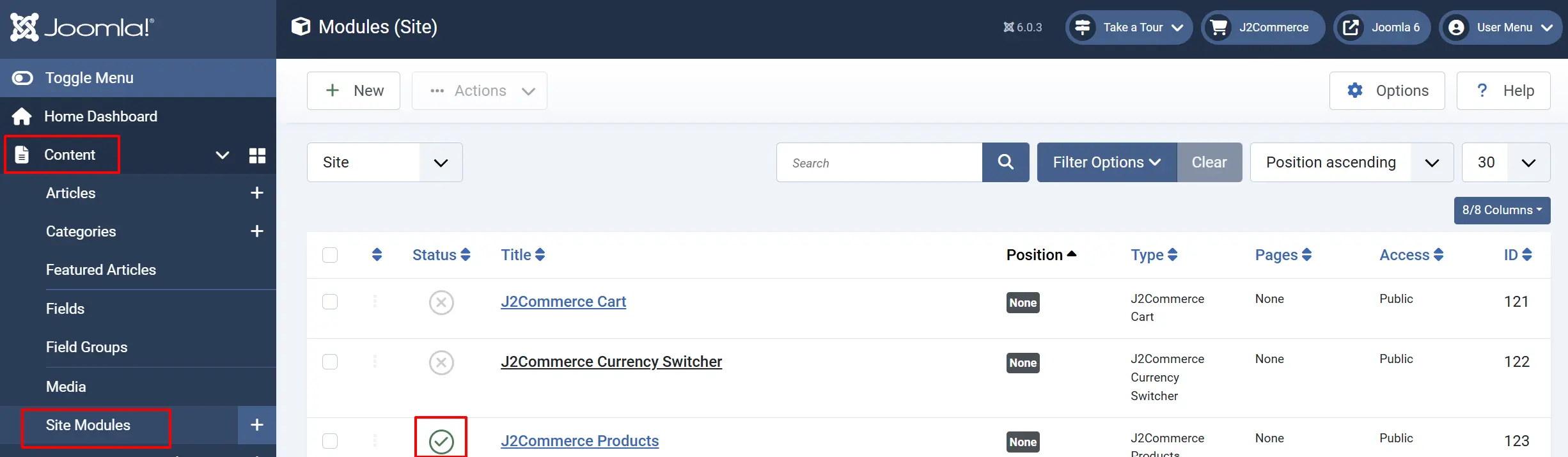Open the 8/8 Columns dropdown
The width and height of the screenshot is (1568, 457).
(1502, 210)
